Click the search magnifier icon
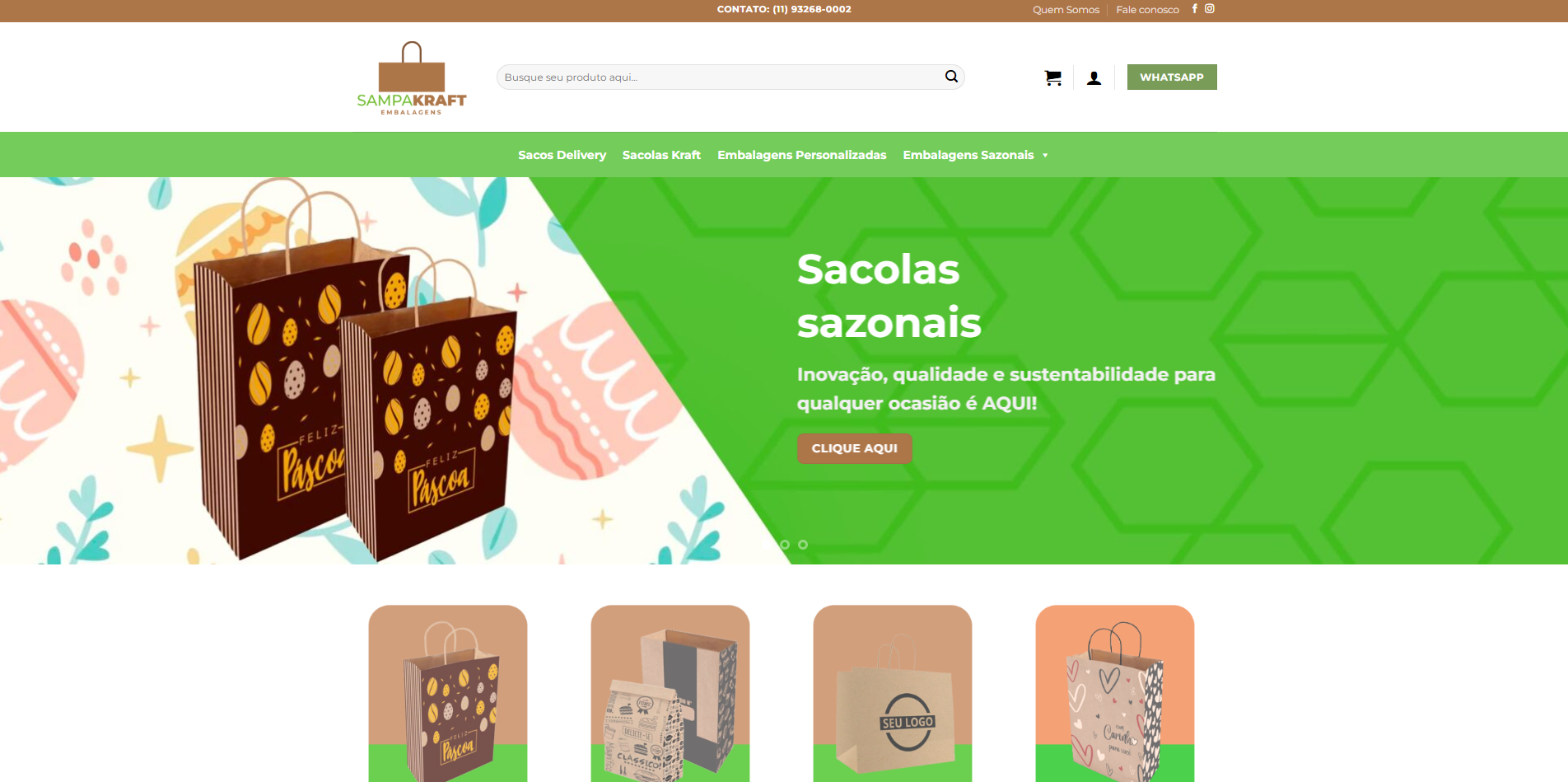Image resolution: width=1568 pixels, height=782 pixels. pos(951,77)
